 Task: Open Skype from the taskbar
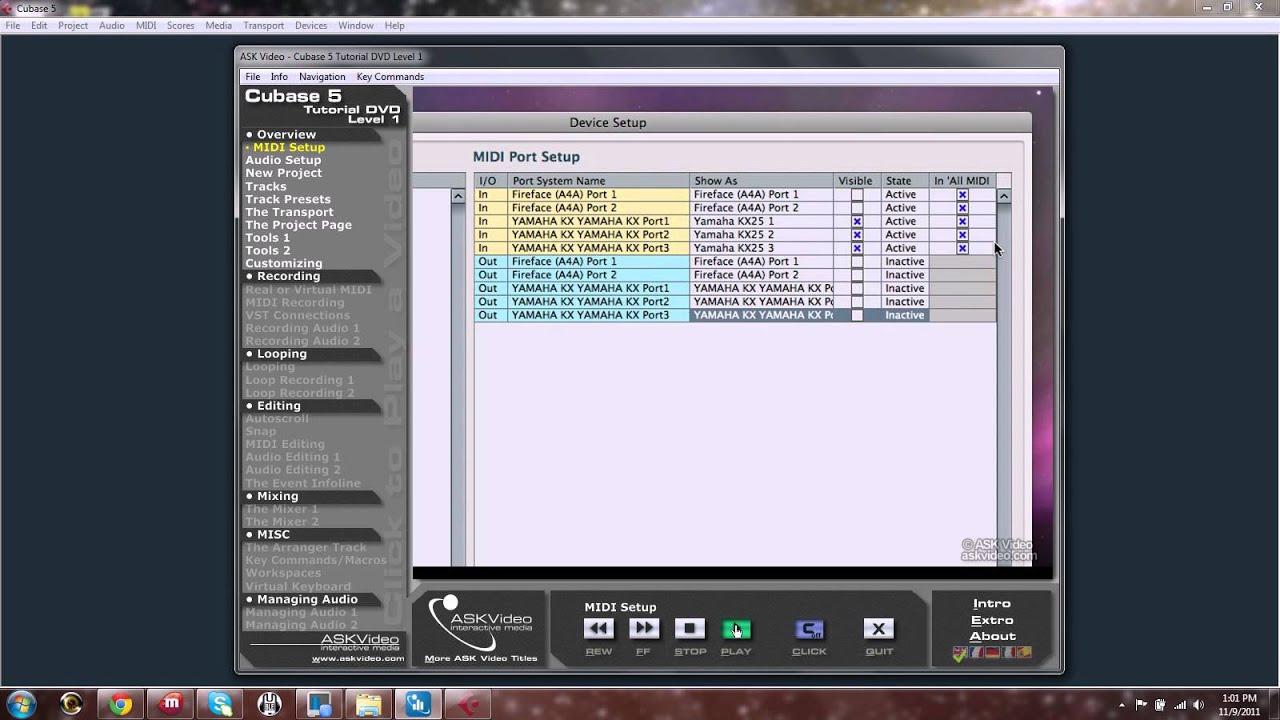point(220,705)
